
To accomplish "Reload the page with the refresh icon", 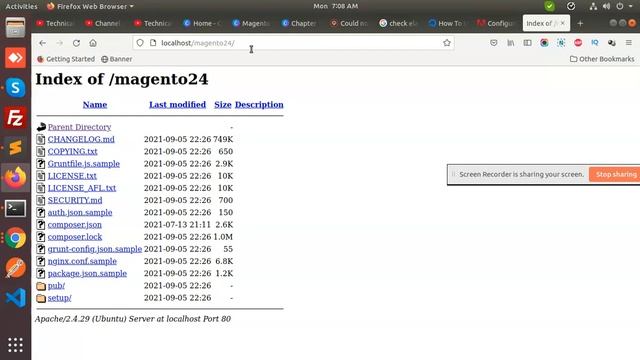I will (76, 43).
